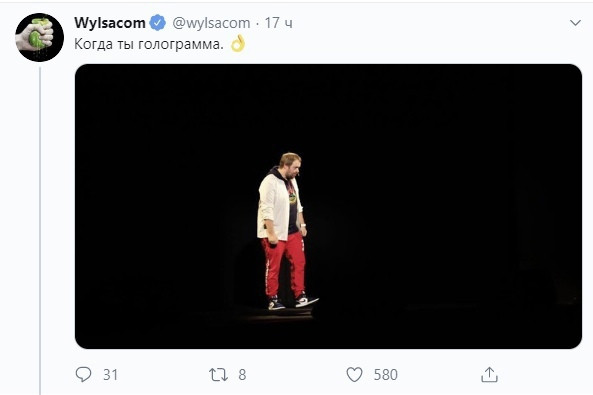This screenshot has height=395, width=593.
Task: Click the vertical thread line below avatar
Action: click(x=40, y=231)
